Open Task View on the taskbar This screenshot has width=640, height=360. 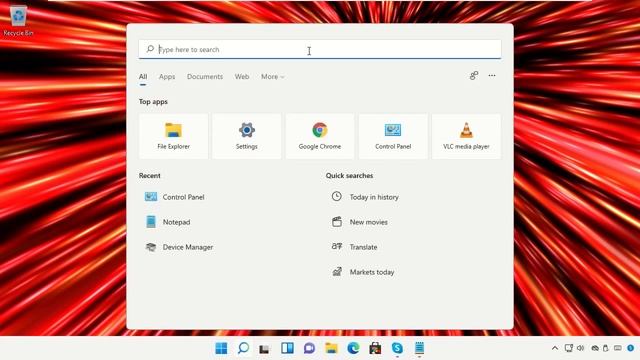(x=265, y=349)
